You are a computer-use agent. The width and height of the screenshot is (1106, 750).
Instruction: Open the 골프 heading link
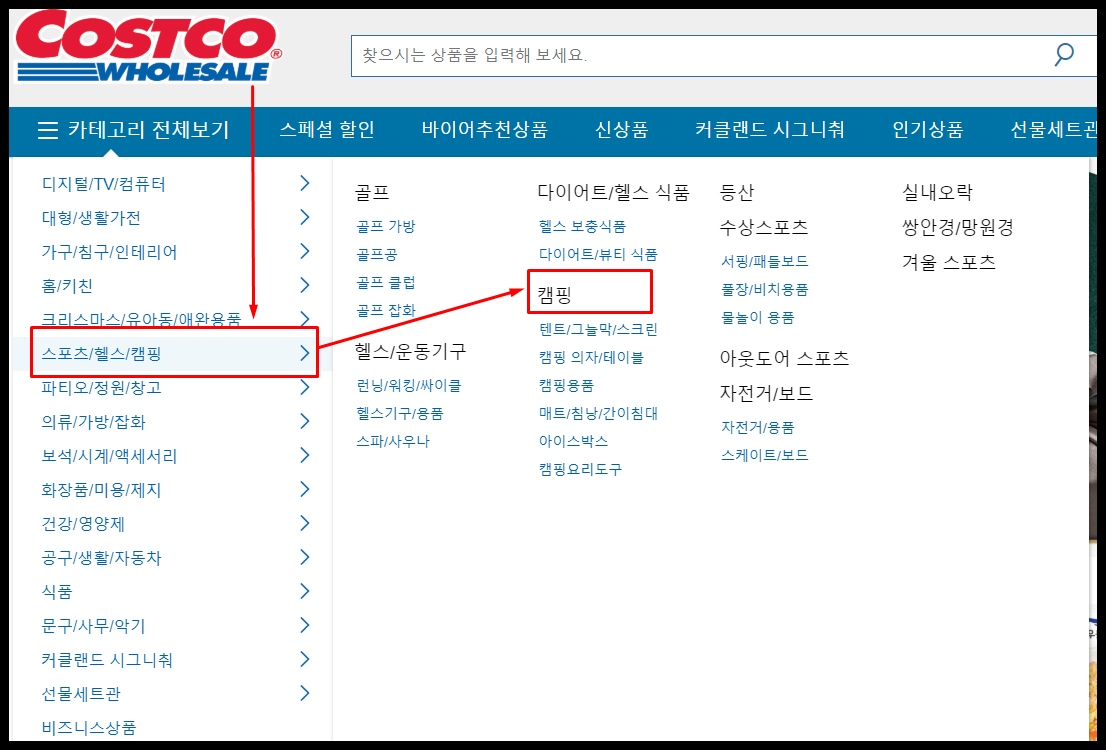tap(372, 192)
